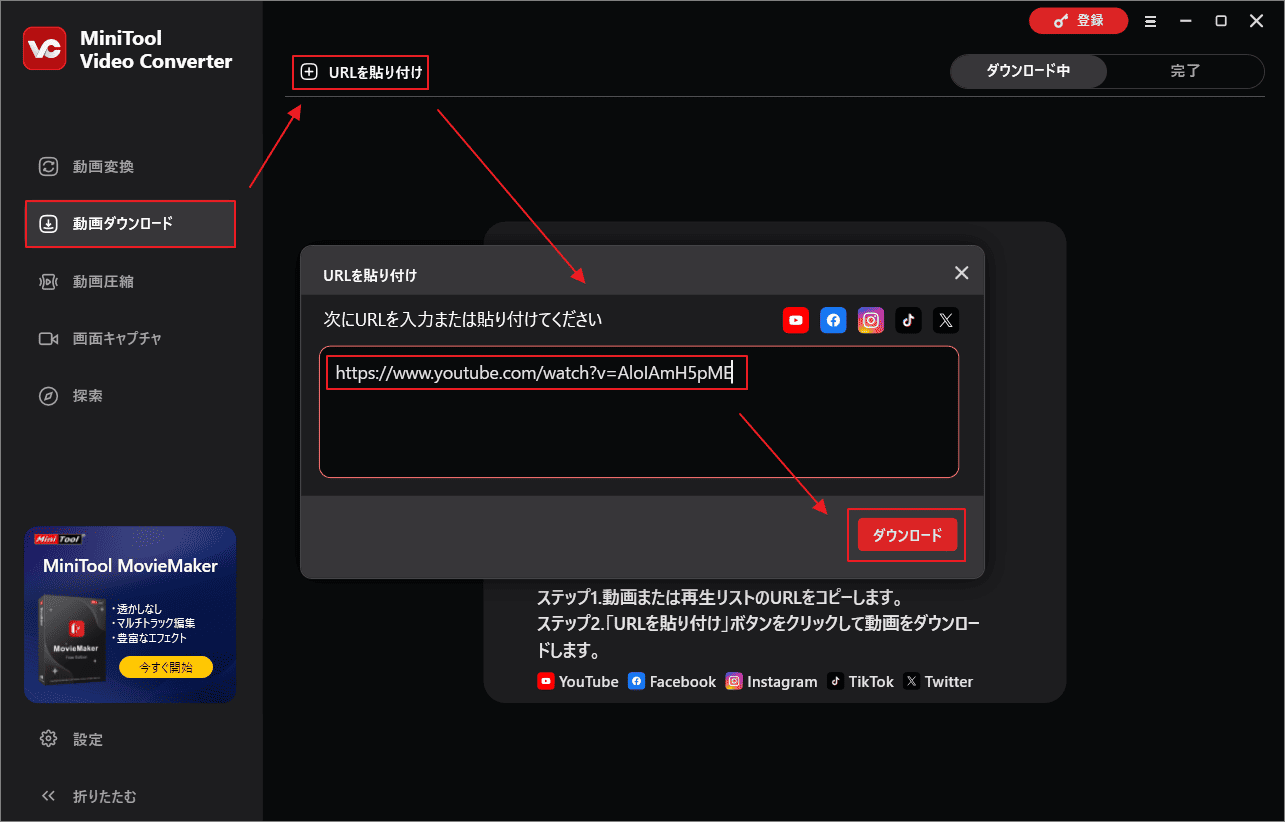
Task: Click the Facebook icon in the dialog
Action: [833, 320]
